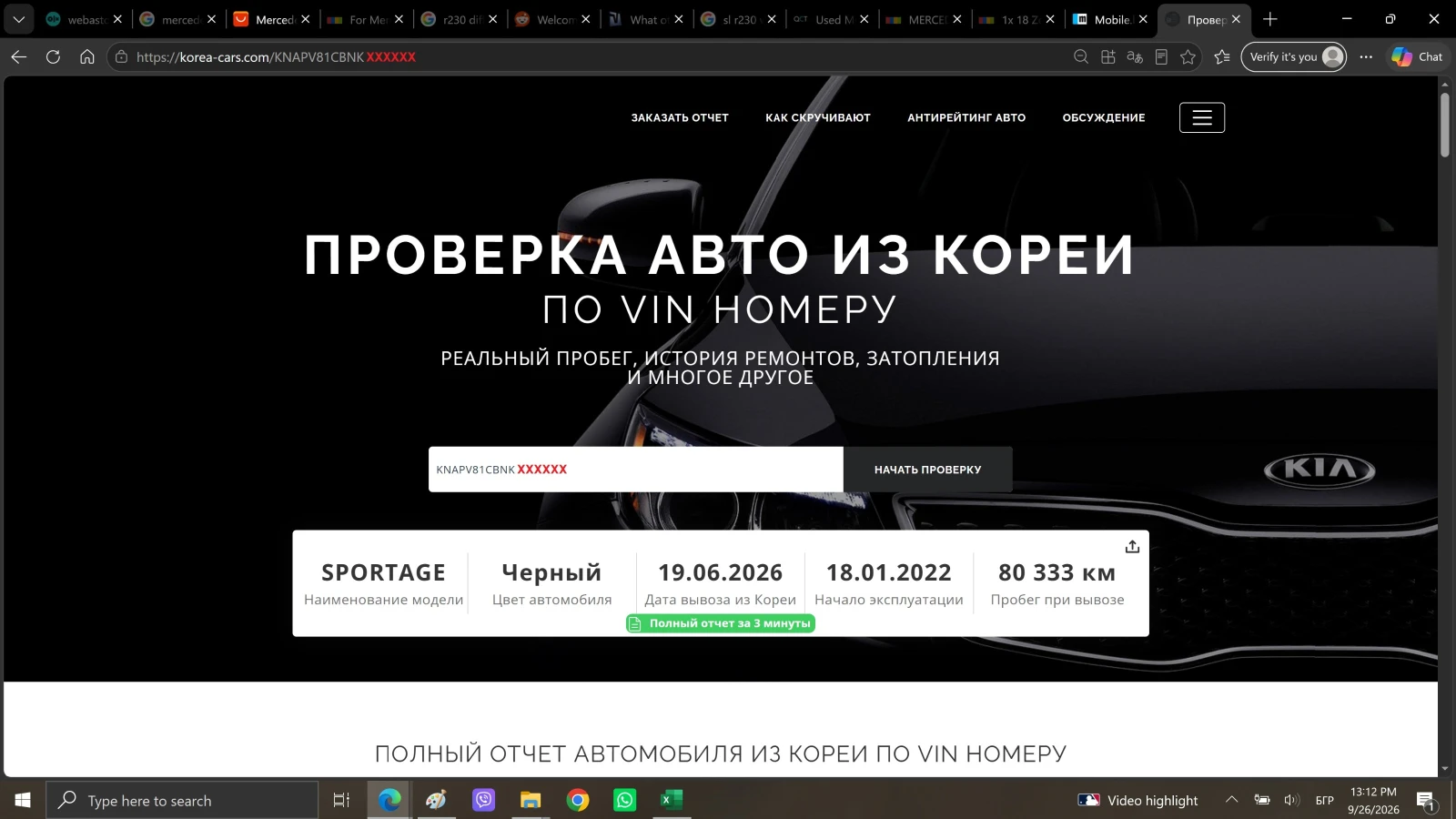Open the favorites list icon

tap(1221, 56)
